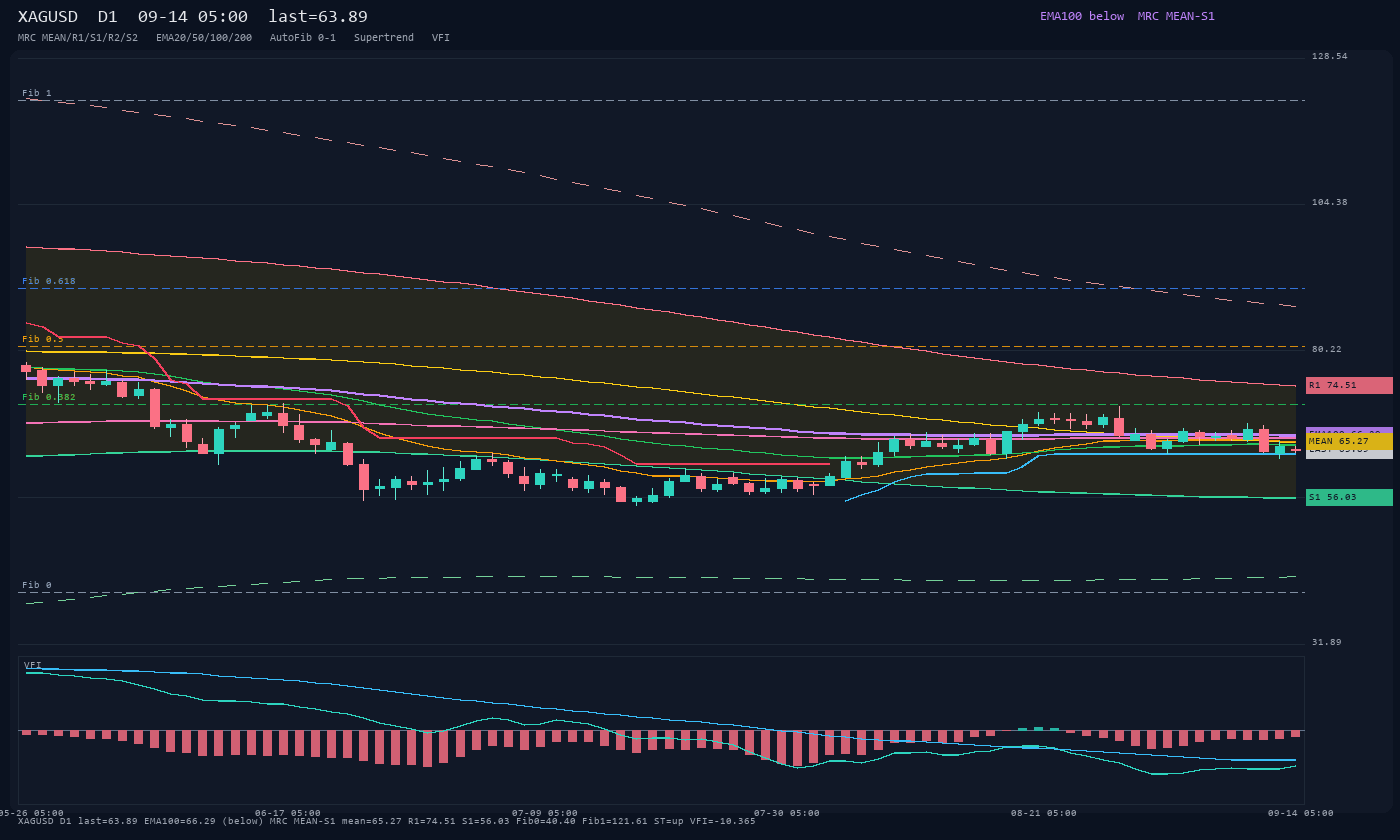
Task: Click the 06-17 05:00 date axis label
Action: tap(288, 813)
